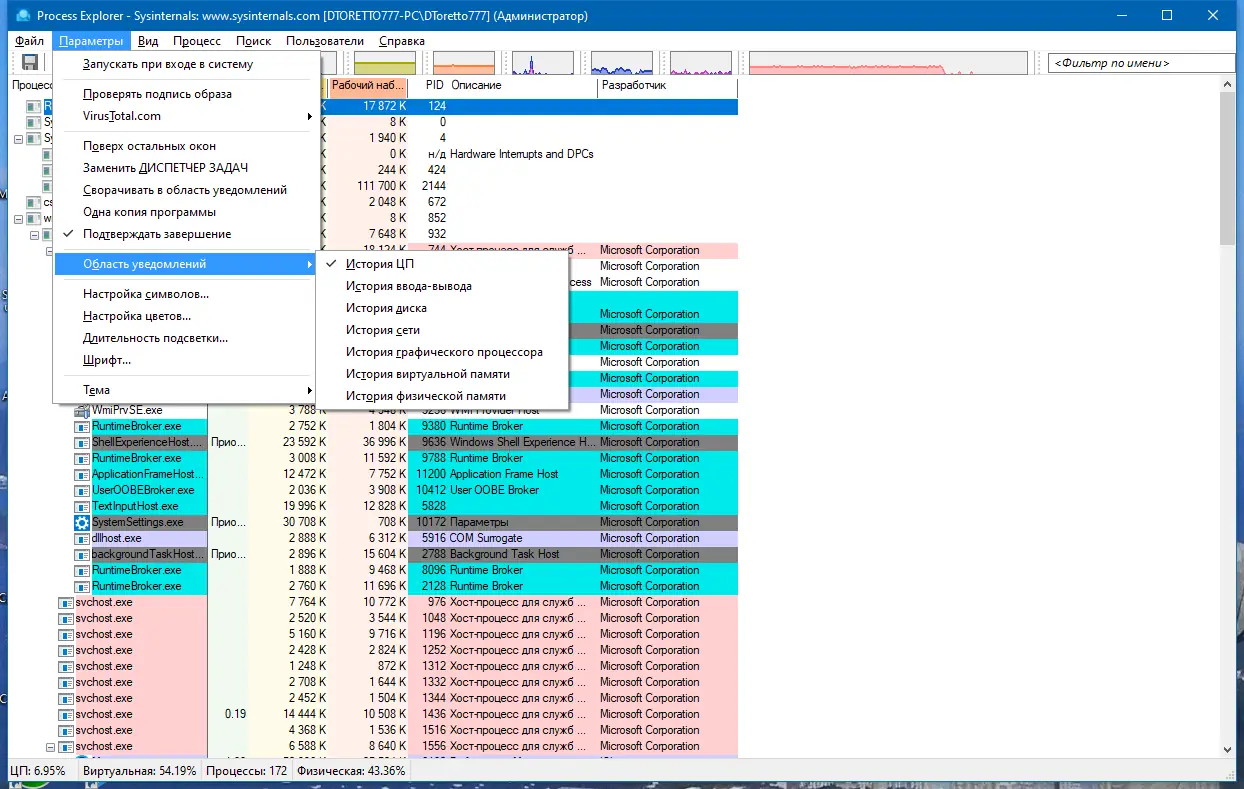Toggle 'Заменить ДИСПЕТЧЕР ЗАДАЧ' option
The width and height of the screenshot is (1244, 789).
click(x=187, y=168)
